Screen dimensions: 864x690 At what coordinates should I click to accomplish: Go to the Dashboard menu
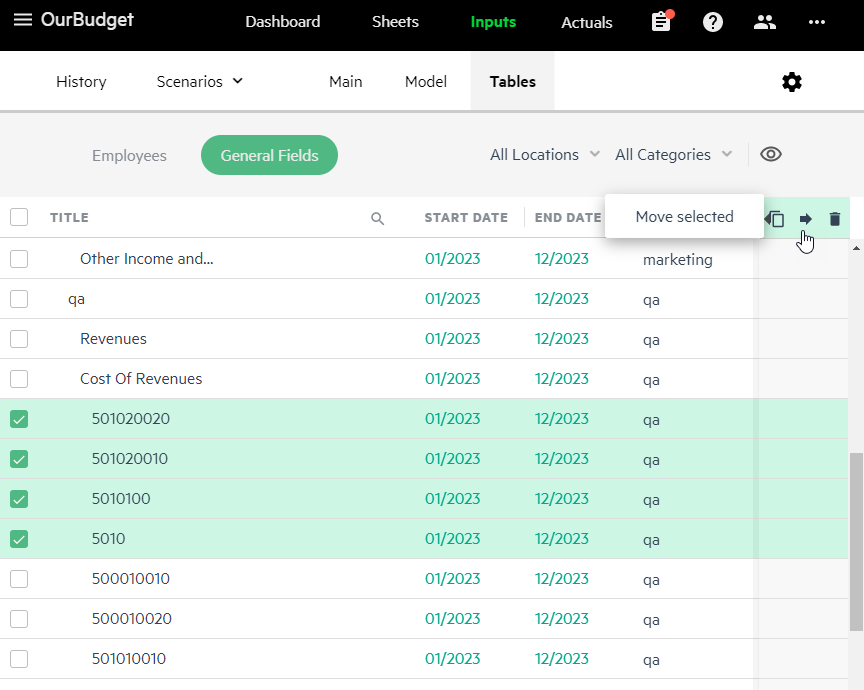click(283, 22)
